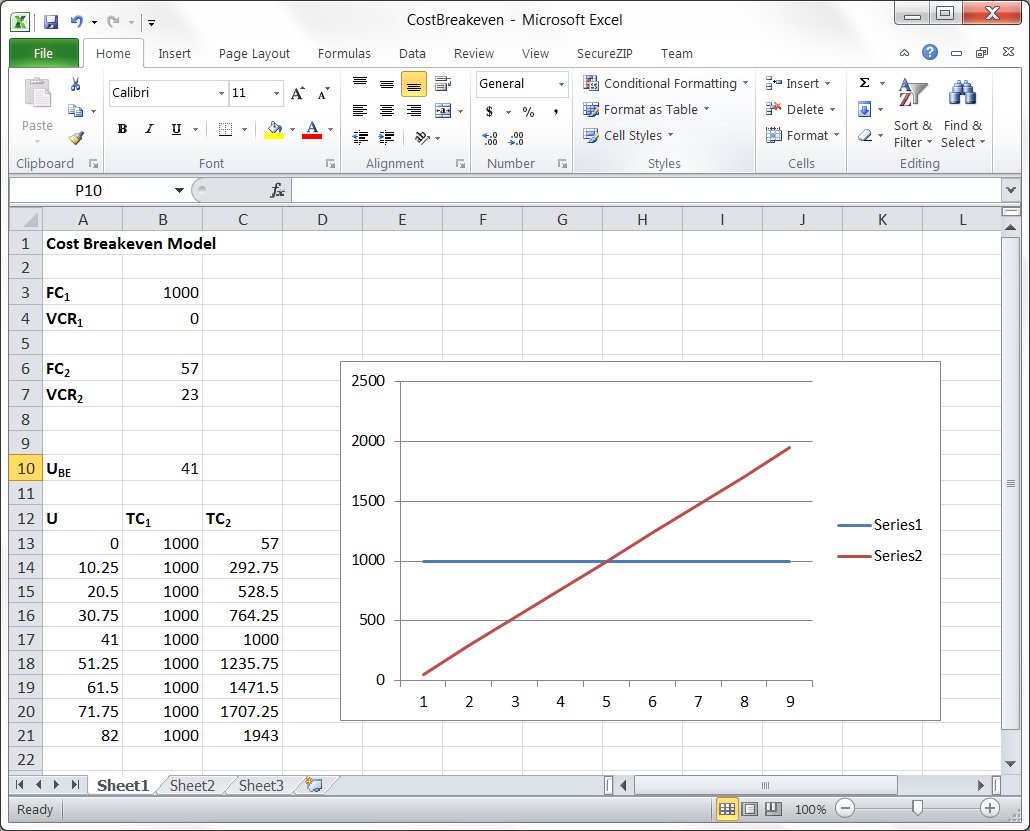Select cell B10 containing 41
Screen dimensions: 1030x831
coord(162,468)
